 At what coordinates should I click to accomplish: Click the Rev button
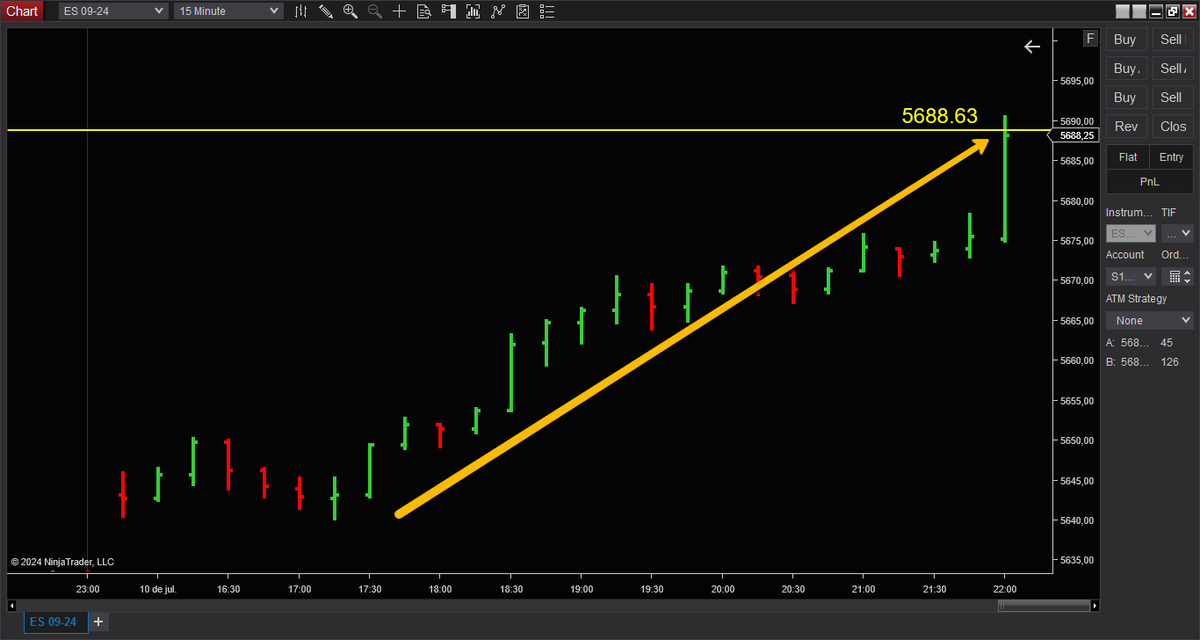click(x=1126, y=126)
